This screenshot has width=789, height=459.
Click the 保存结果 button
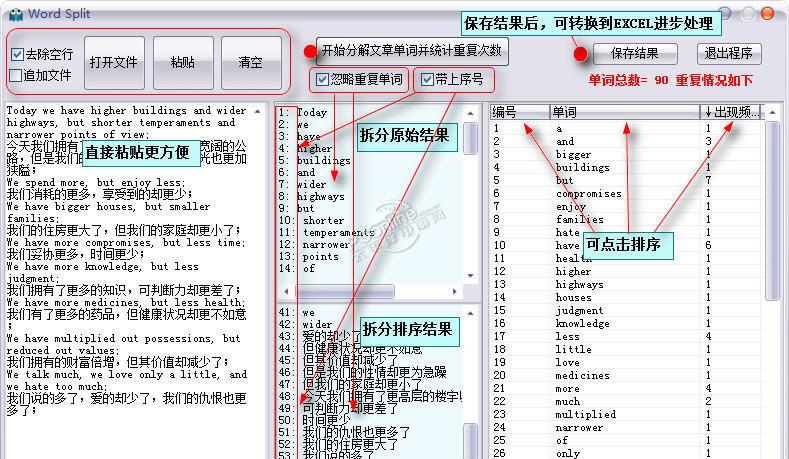[635, 53]
